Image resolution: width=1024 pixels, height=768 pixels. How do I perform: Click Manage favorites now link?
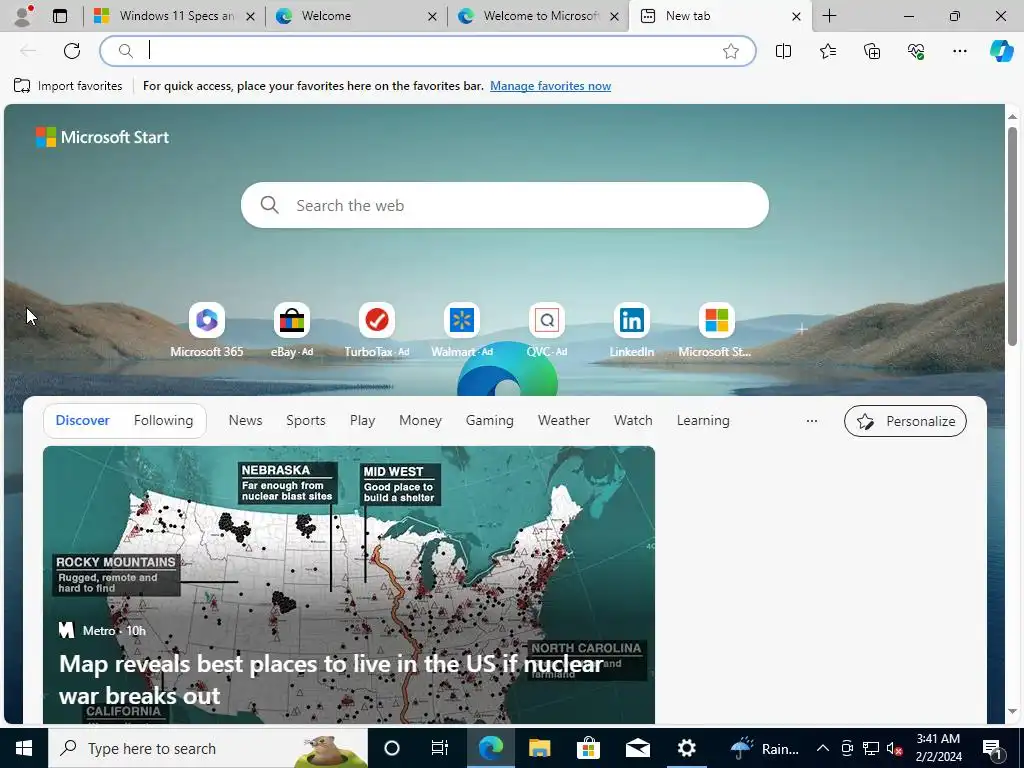point(551,86)
